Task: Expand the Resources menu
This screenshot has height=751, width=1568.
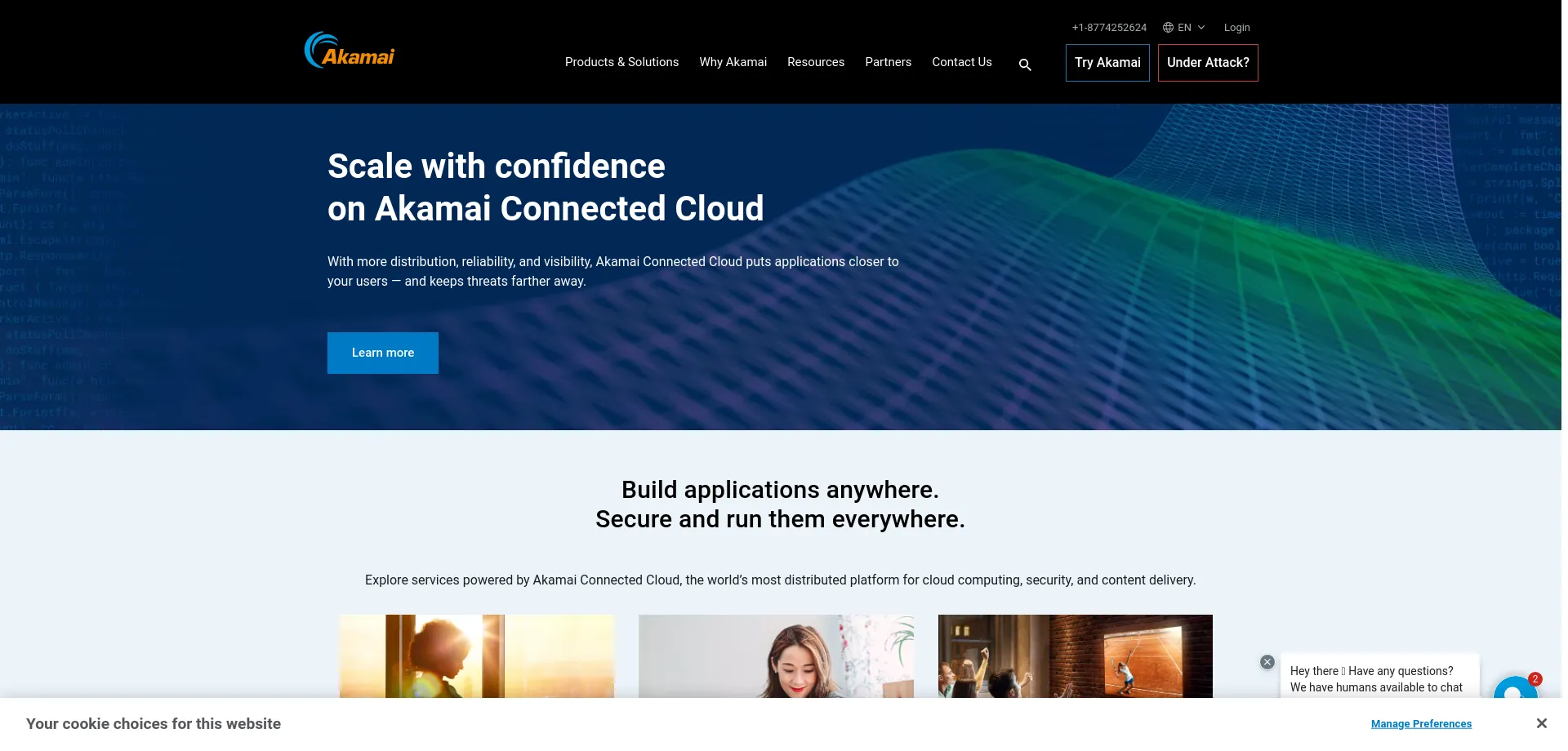Action: coord(815,62)
